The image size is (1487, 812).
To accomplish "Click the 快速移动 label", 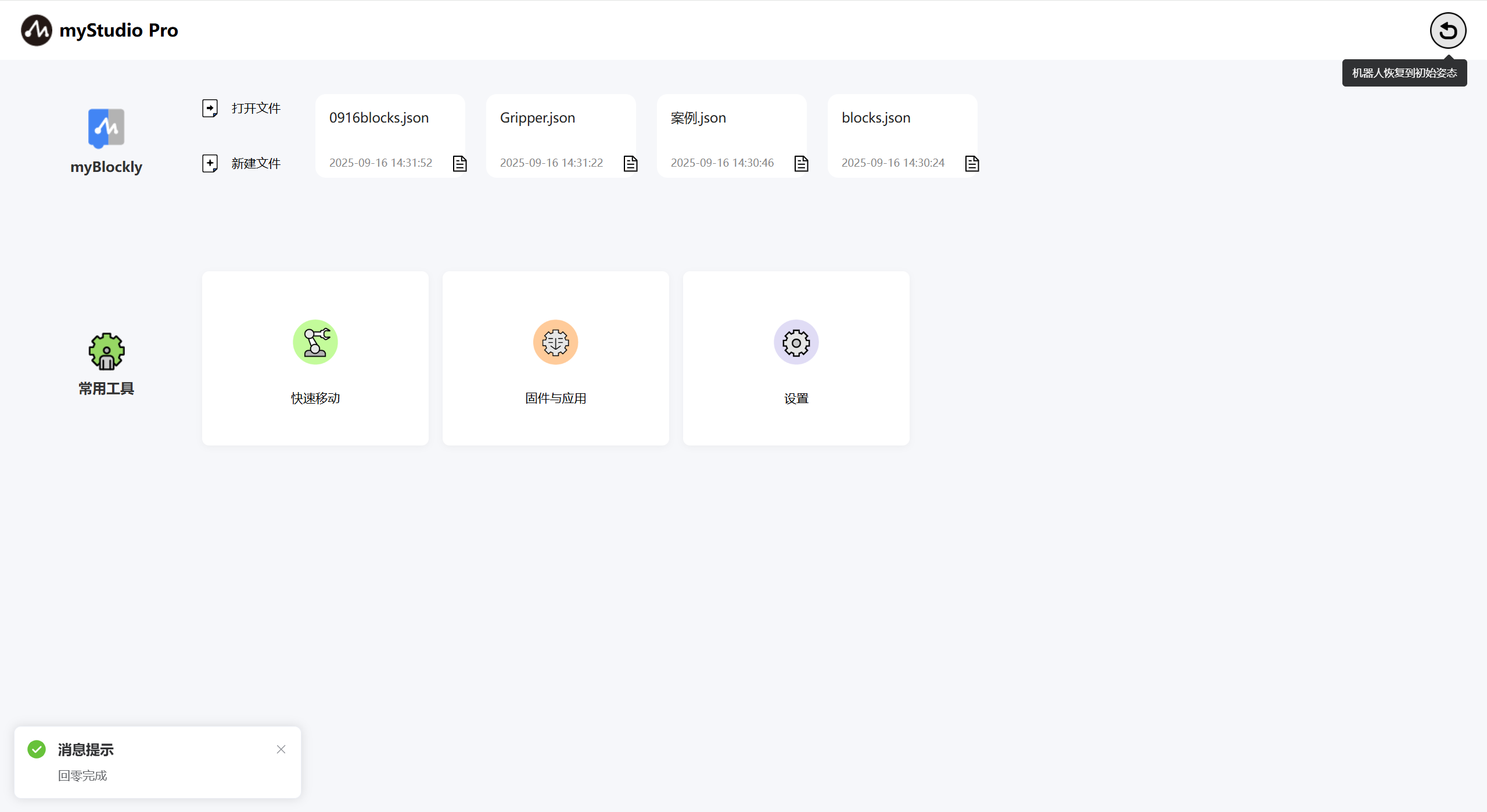I will [x=315, y=398].
